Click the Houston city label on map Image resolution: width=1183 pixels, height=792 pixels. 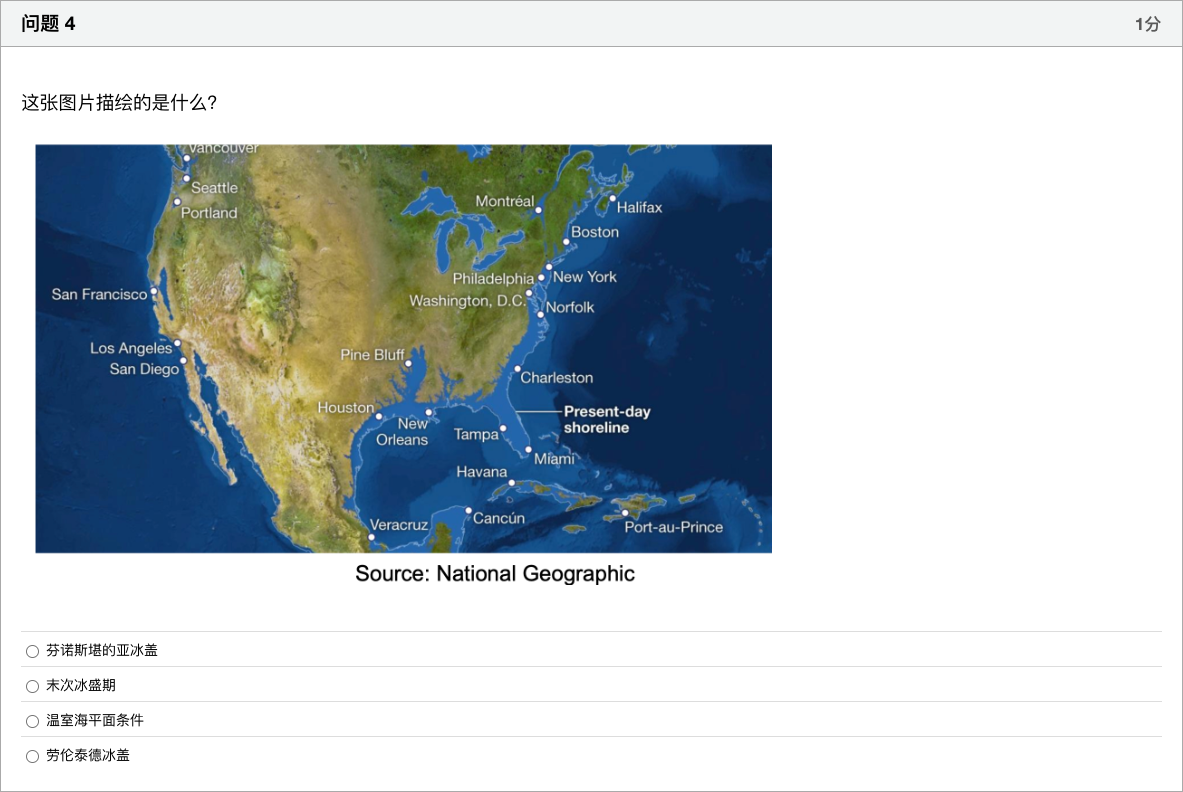[x=346, y=407]
